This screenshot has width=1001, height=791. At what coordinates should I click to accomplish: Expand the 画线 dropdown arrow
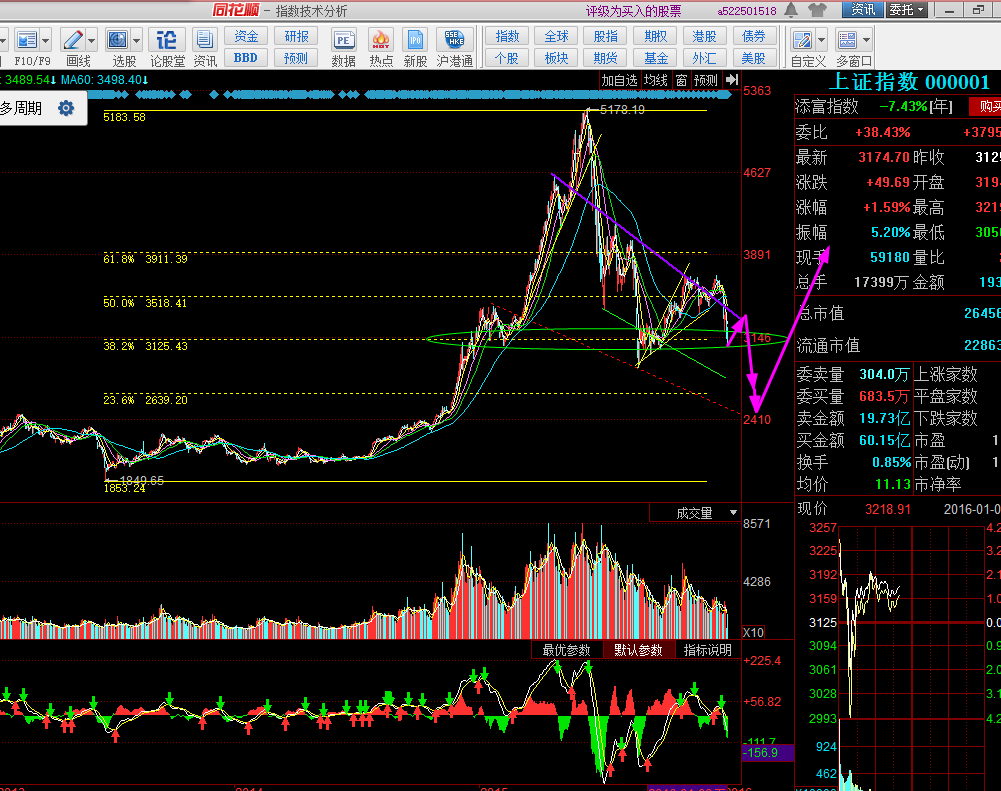91,40
